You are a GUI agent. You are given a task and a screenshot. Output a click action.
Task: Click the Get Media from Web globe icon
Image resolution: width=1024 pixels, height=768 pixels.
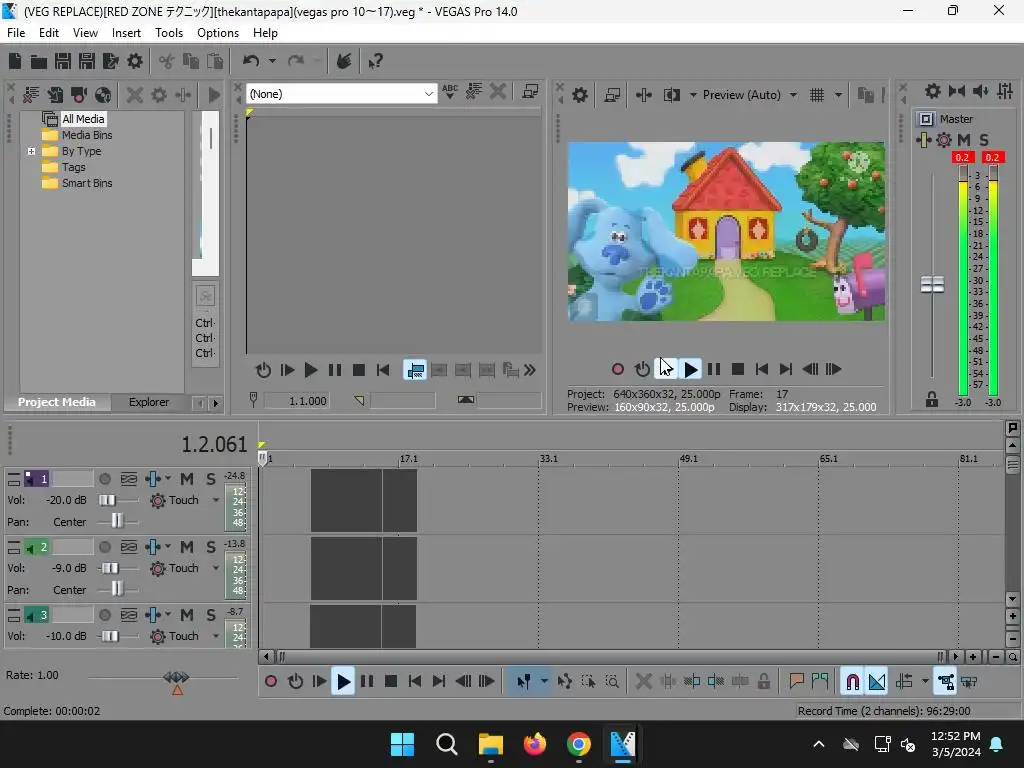tap(103, 95)
